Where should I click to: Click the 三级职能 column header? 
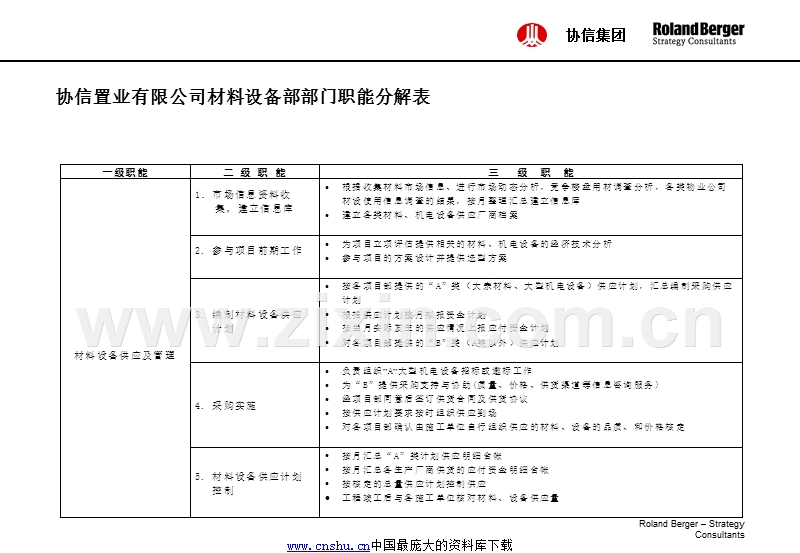click(531, 172)
